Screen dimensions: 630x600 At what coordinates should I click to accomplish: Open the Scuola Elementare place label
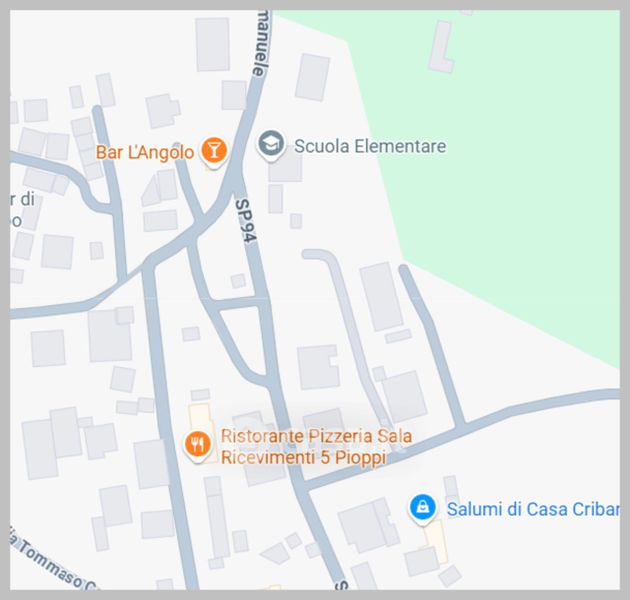(x=370, y=146)
